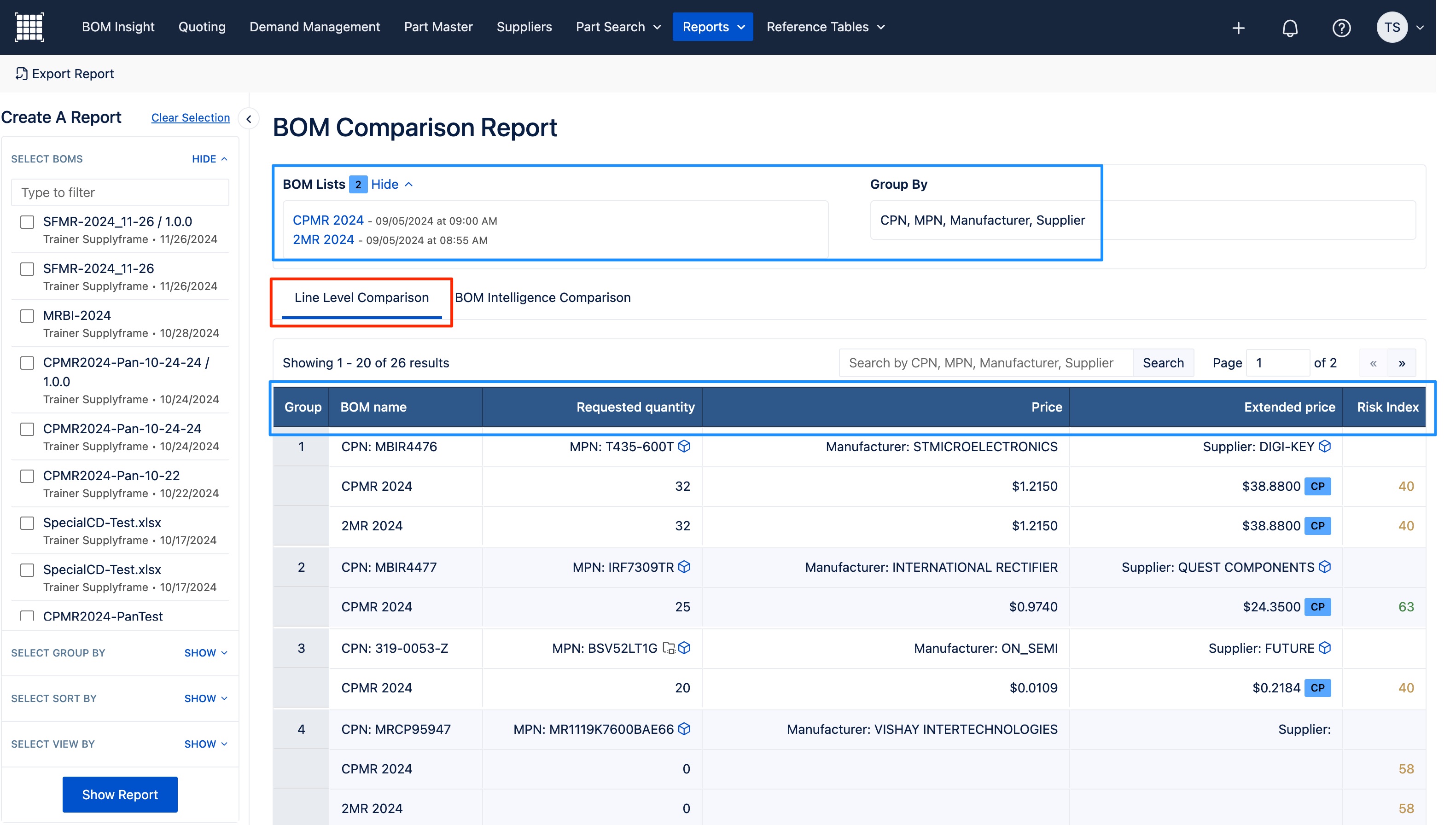Click CP badge in 2MR 2024 $38.8800 row
Viewport: 1456px width, 825px height.
click(1317, 526)
